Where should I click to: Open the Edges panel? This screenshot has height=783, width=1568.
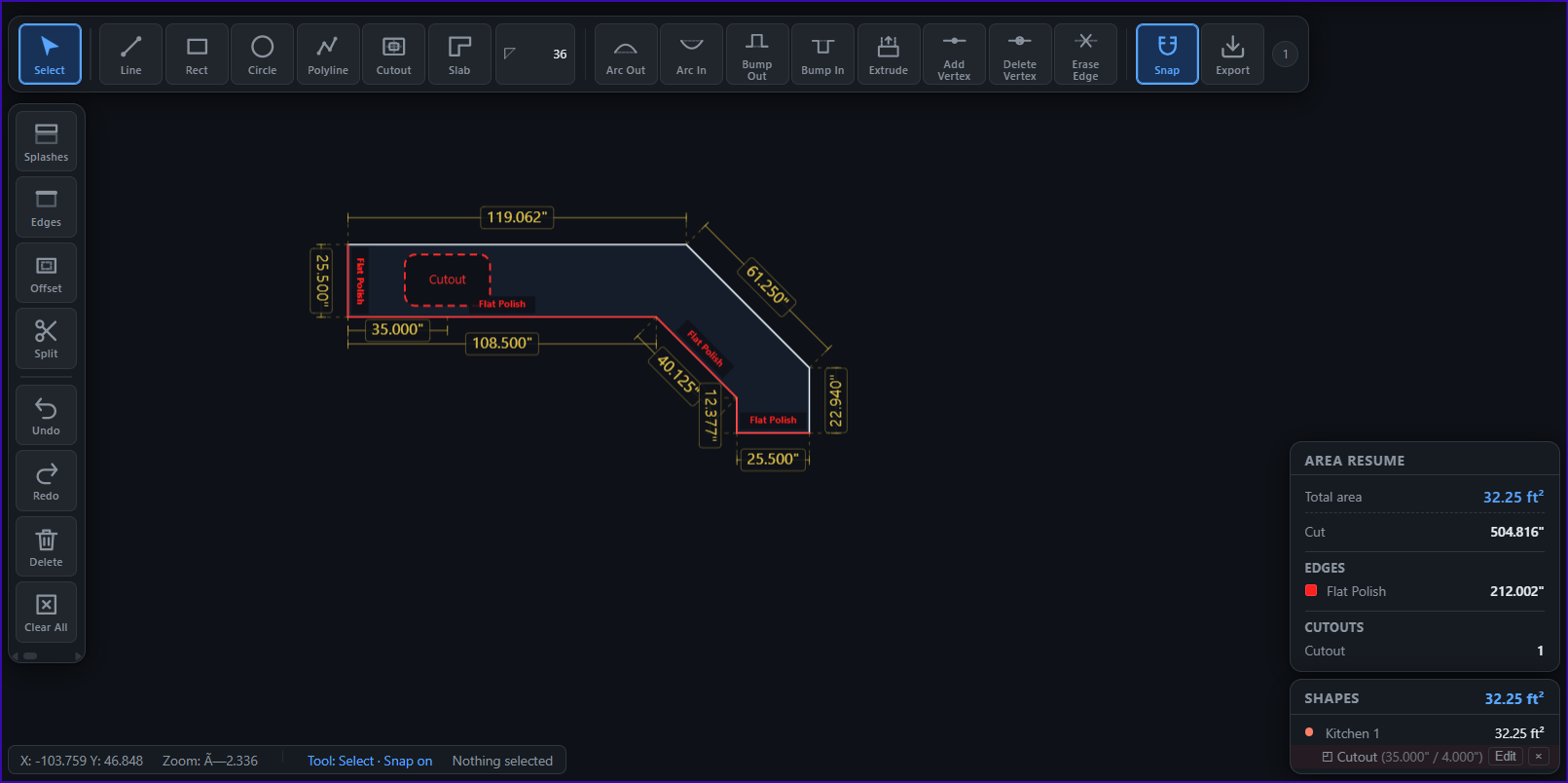[46, 207]
